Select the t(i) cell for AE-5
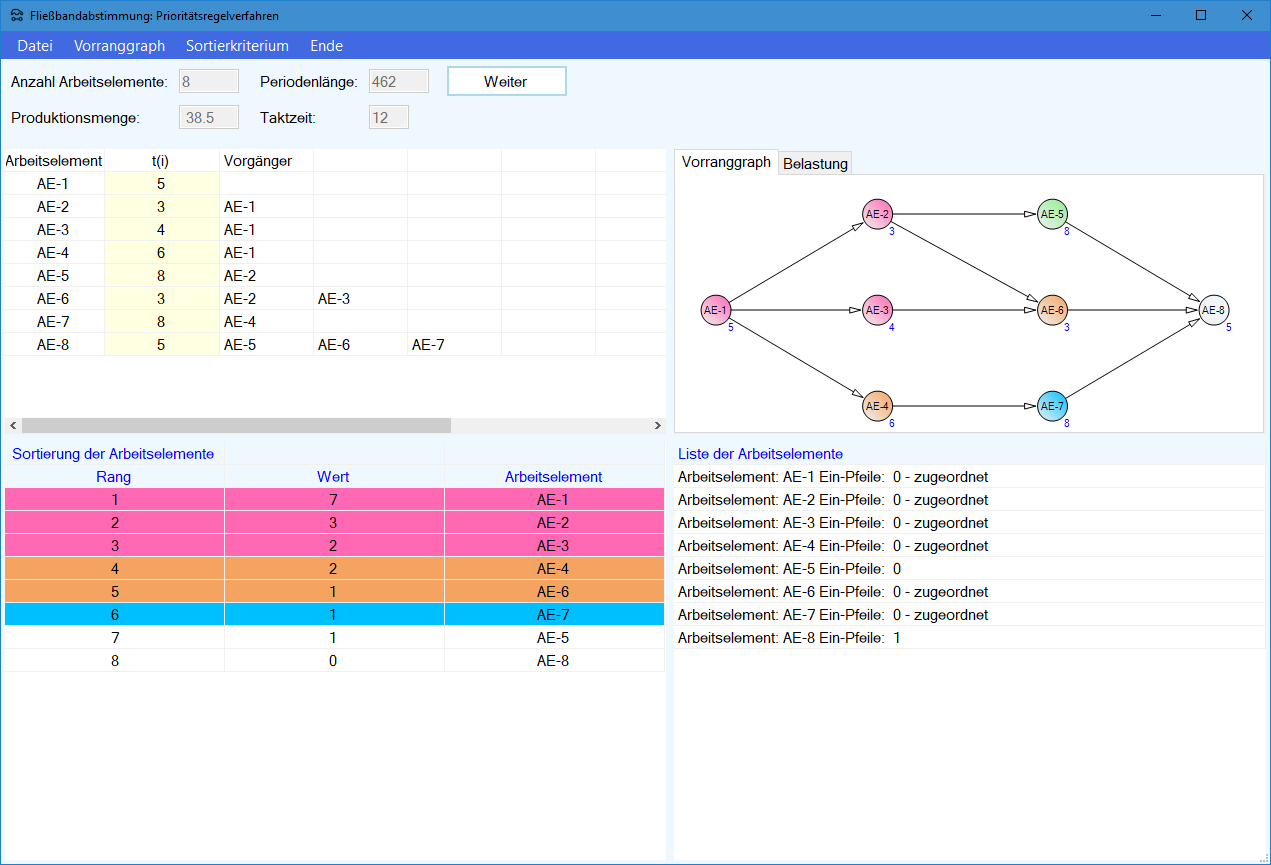 [161, 276]
